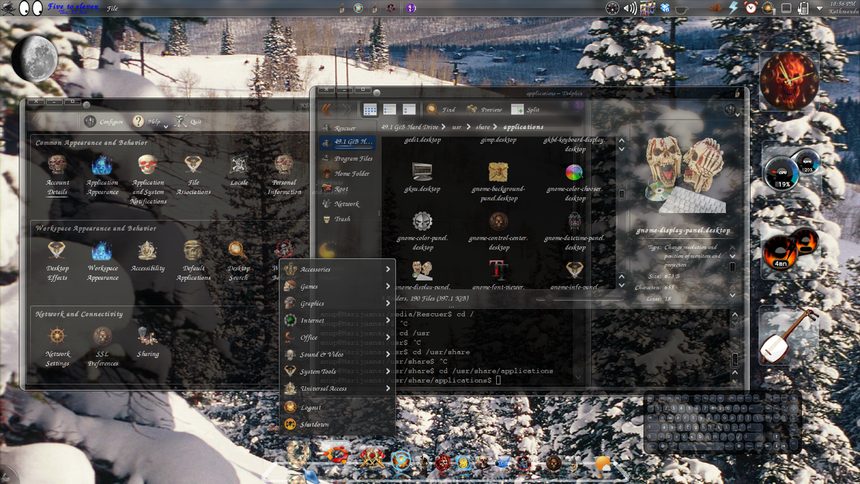Open Application and System Notifications
The height and width of the screenshot is (484, 860).
(x=148, y=180)
